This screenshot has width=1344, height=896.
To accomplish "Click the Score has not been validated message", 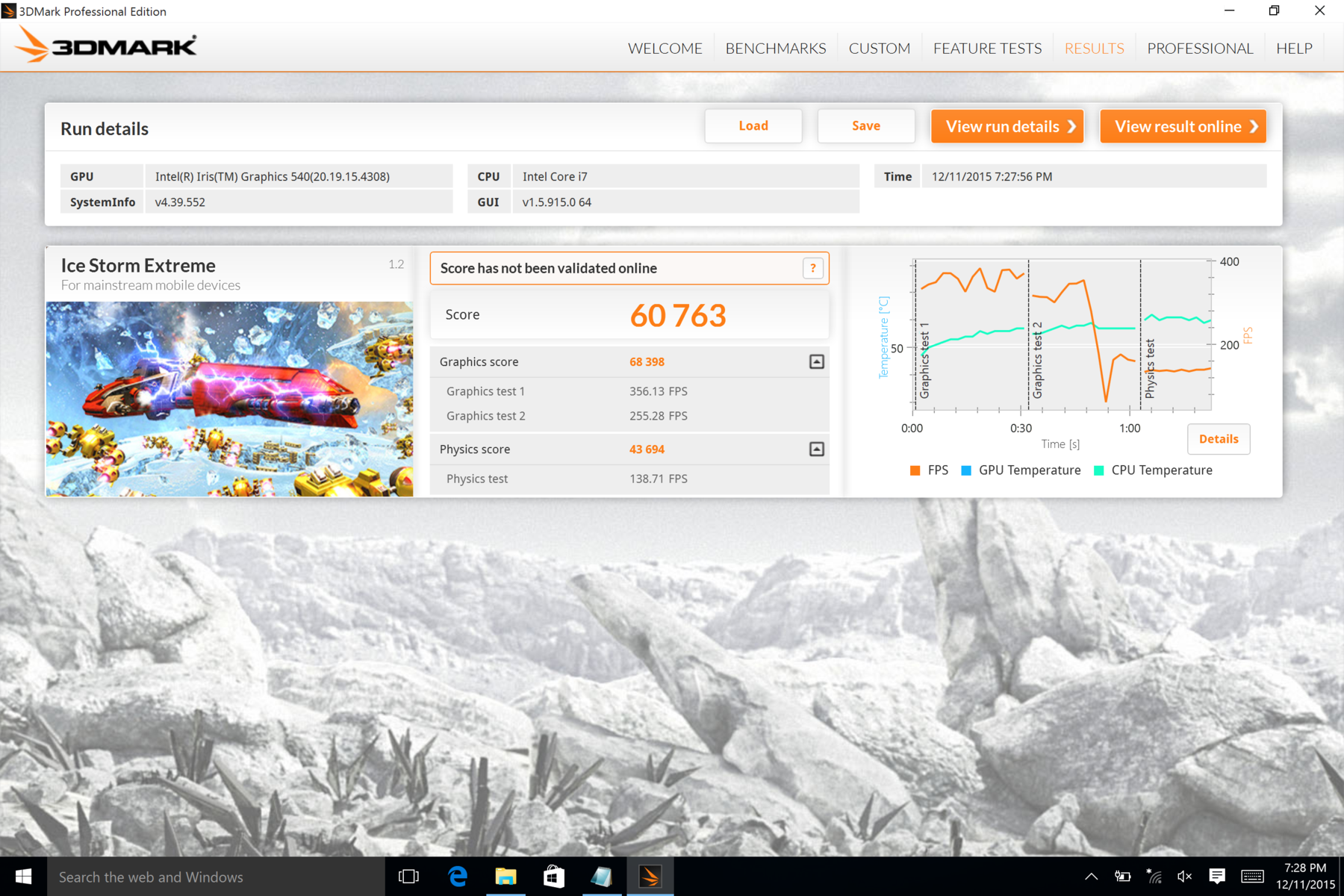I will point(549,268).
